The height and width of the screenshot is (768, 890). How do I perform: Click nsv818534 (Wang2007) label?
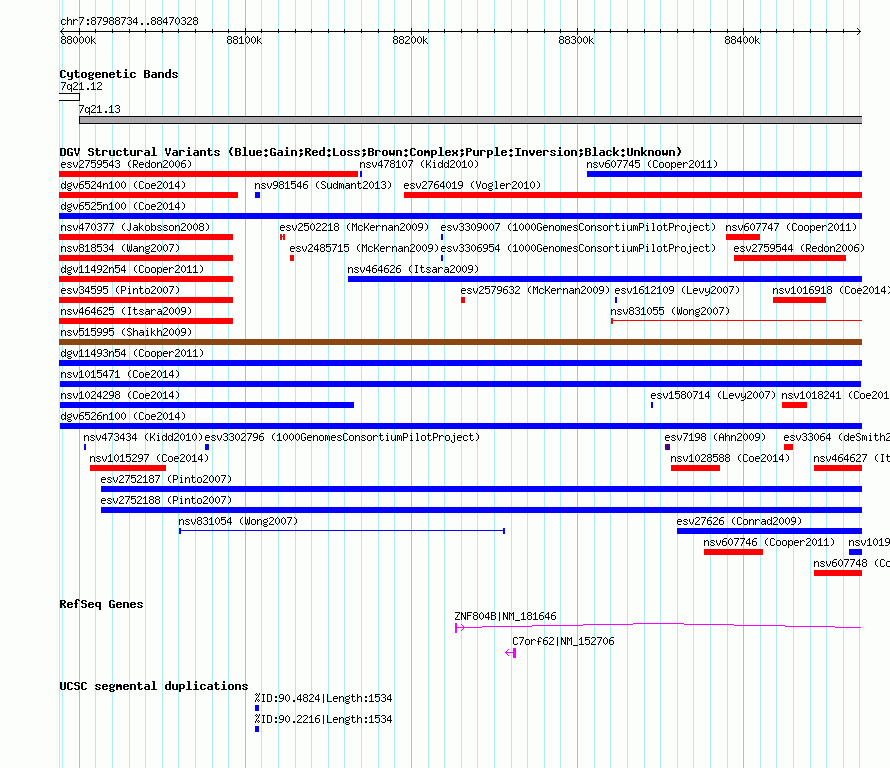pyautogui.click(x=120, y=249)
